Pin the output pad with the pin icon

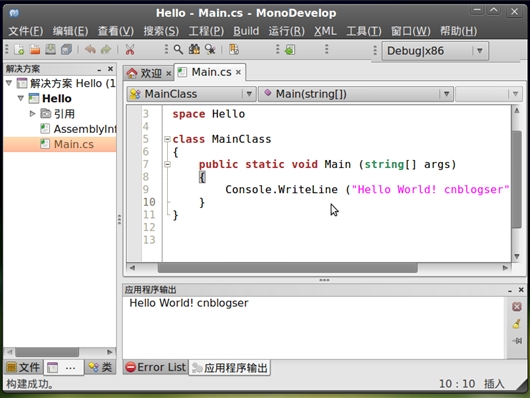point(517,341)
